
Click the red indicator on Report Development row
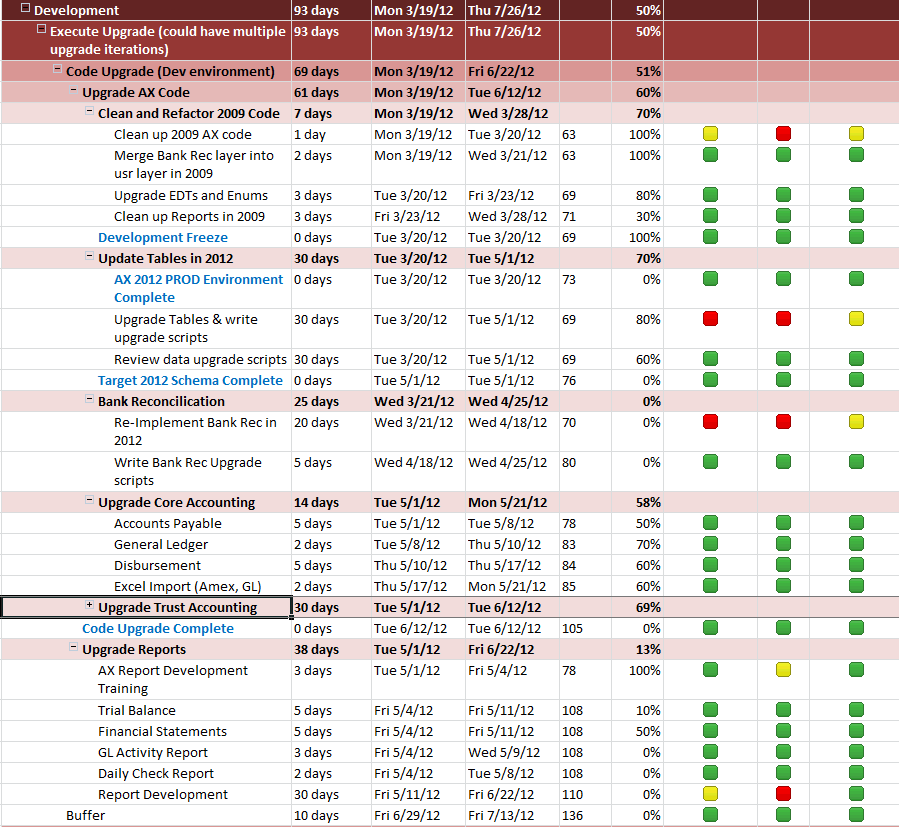click(783, 794)
